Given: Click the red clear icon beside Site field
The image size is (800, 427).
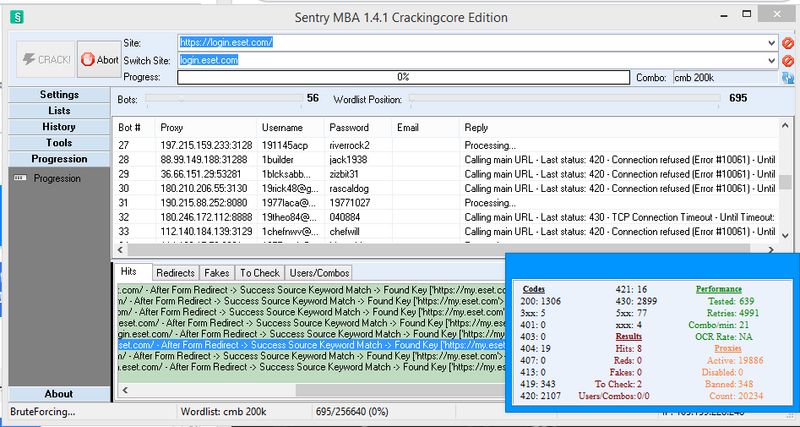Looking at the screenshot, I should (x=788, y=43).
